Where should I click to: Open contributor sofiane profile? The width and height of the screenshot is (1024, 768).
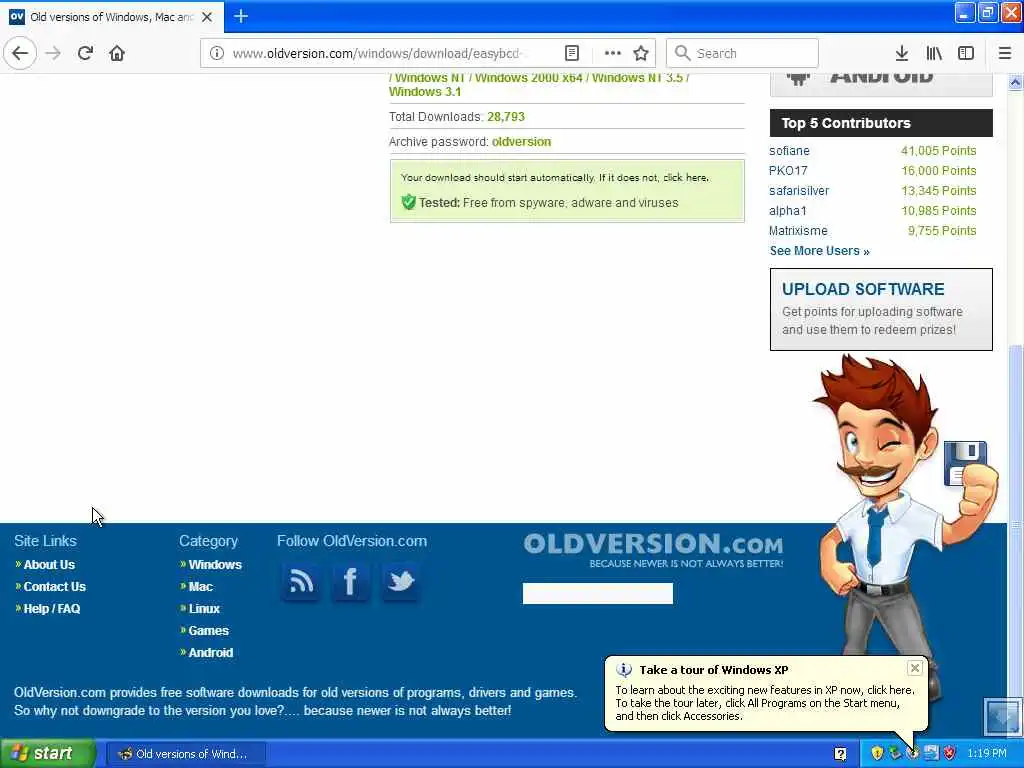[x=789, y=150]
